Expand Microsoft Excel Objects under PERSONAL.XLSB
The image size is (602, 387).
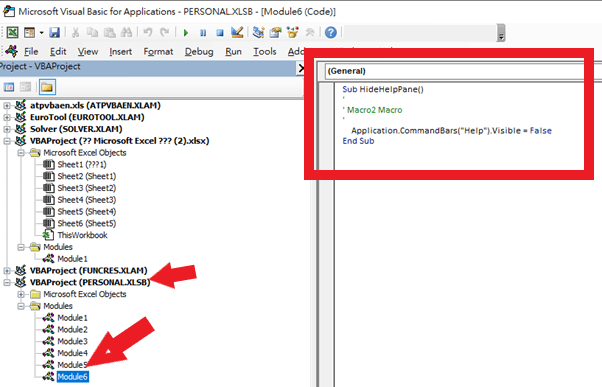[21, 294]
